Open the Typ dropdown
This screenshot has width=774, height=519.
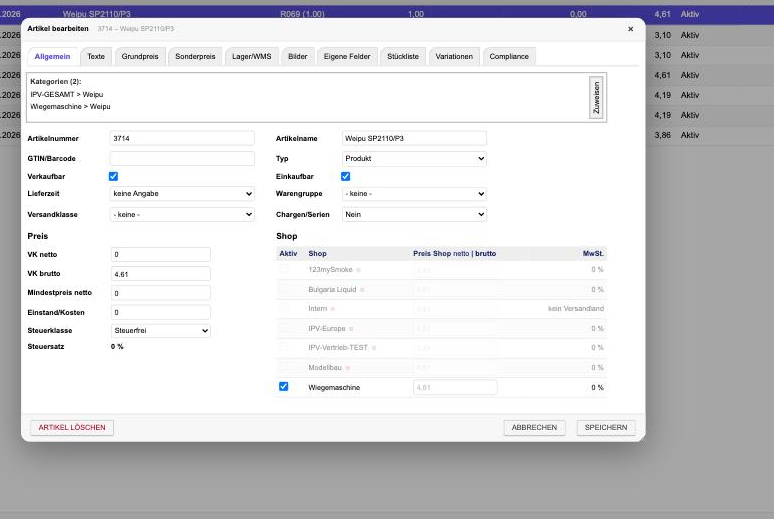pos(414,159)
